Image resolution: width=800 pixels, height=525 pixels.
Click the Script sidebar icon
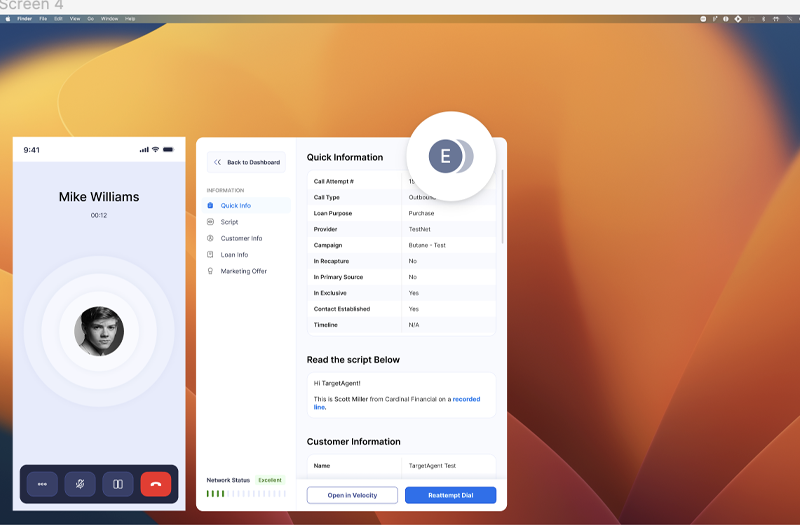coord(210,222)
